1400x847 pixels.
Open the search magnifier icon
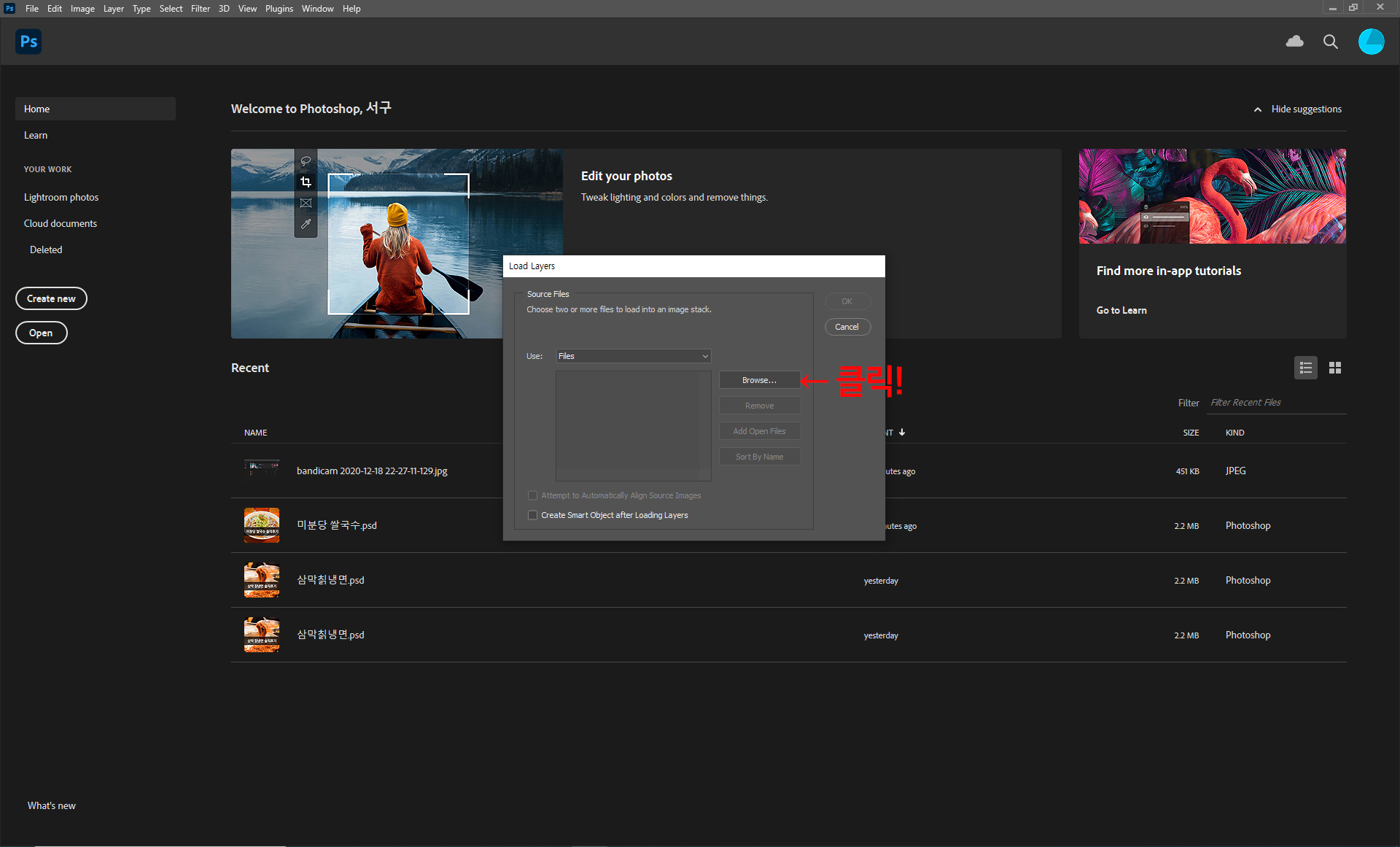[1330, 42]
